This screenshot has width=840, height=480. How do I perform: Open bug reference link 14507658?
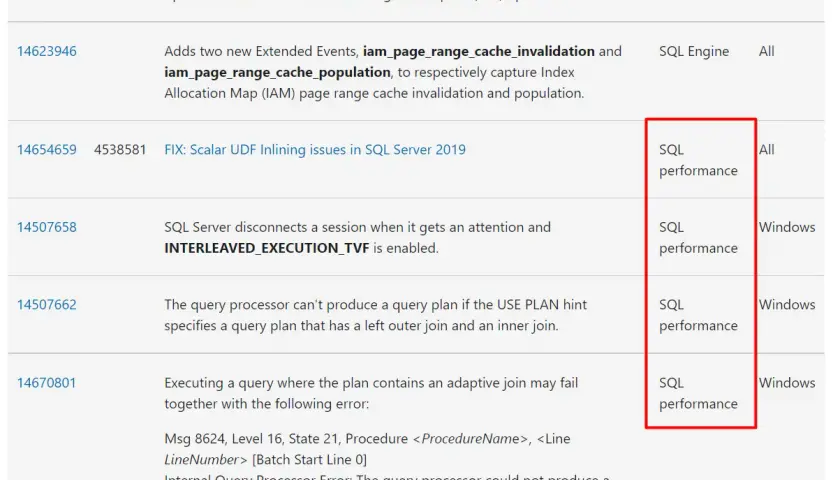pyautogui.click(x=47, y=227)
